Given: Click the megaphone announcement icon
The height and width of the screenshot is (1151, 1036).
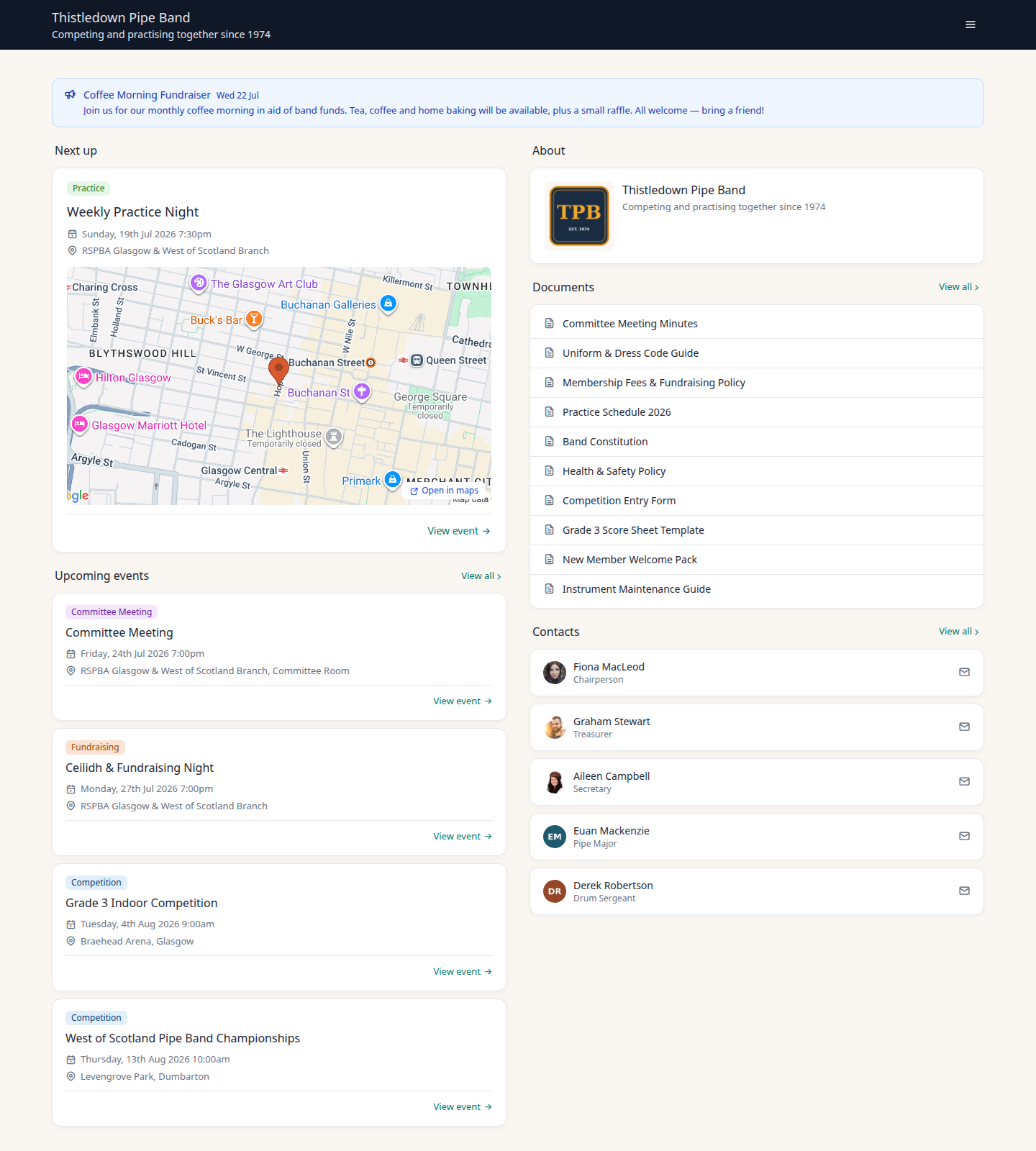Looking at the screenshot, I should (71, 95).
